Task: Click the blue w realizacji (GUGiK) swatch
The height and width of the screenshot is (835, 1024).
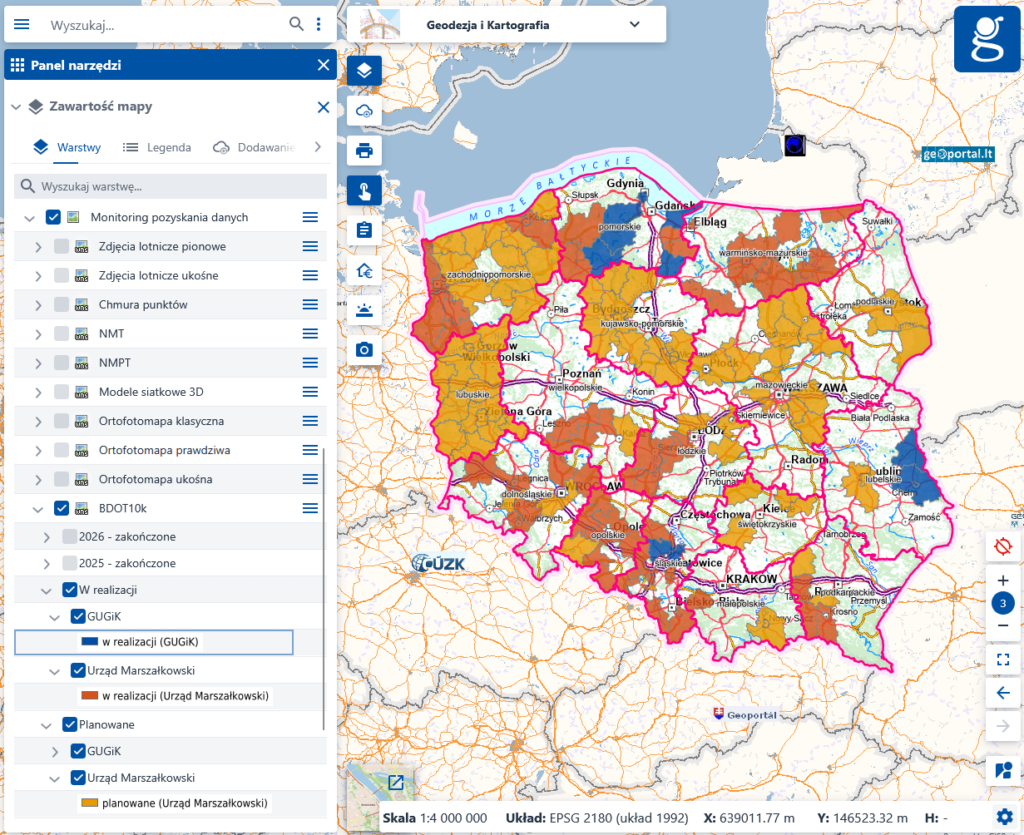Action: click(89, 642)
